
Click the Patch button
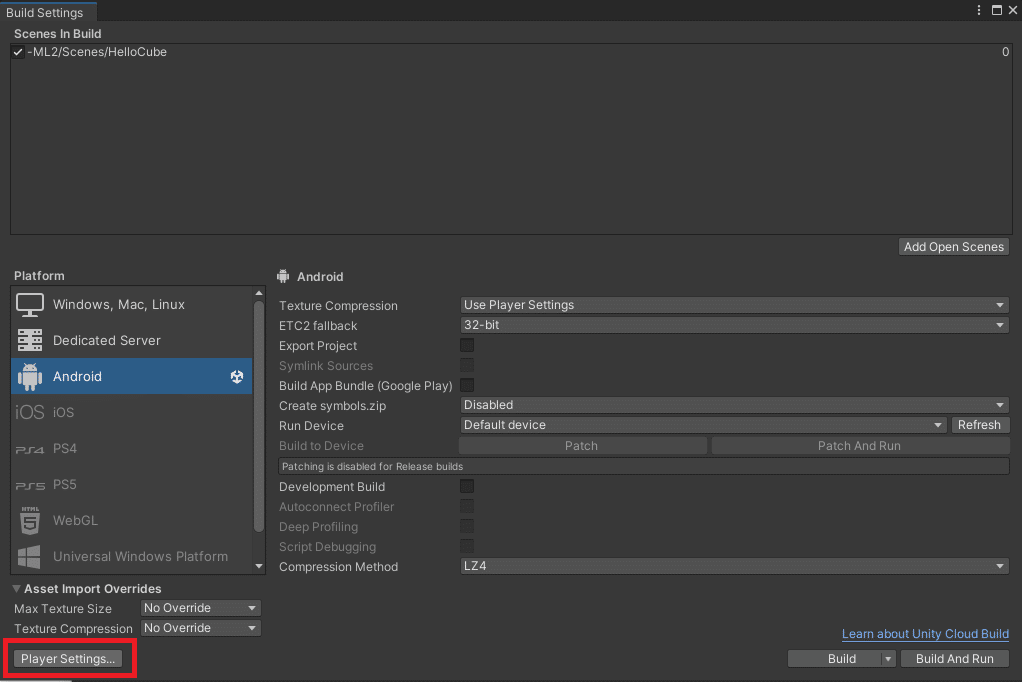[x=582, y=446]
